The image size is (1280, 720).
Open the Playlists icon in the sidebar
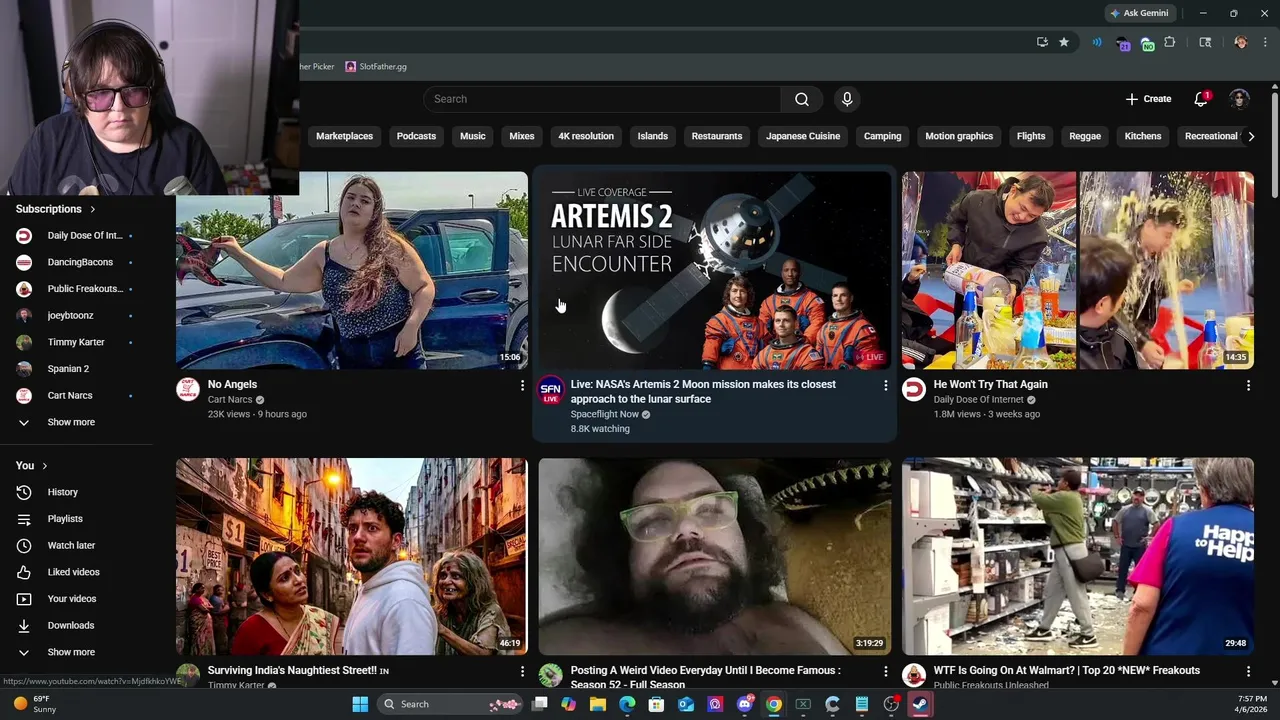(x=24, y=519)
